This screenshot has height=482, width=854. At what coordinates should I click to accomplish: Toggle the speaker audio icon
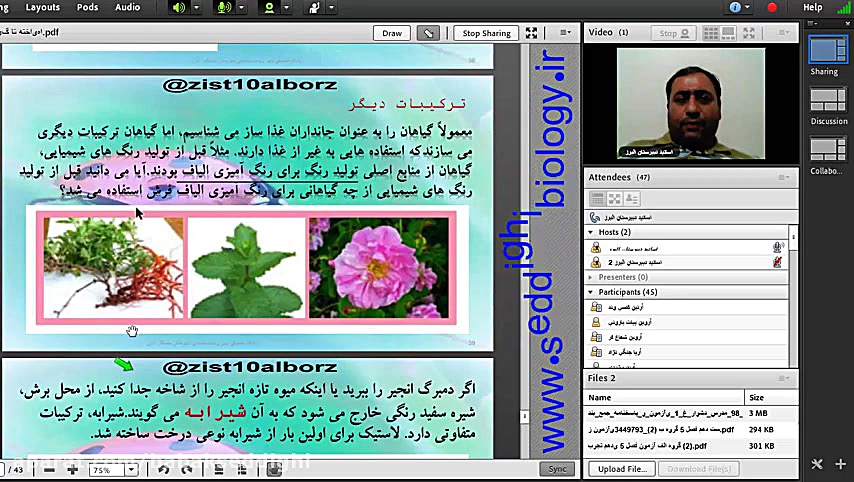(179, 8)
